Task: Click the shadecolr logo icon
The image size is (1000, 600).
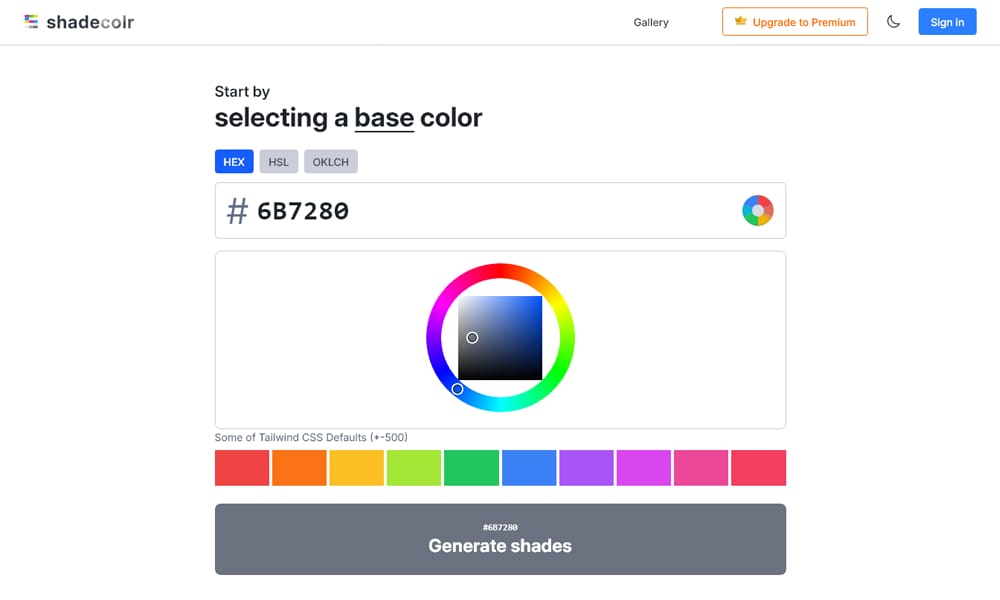Action: [x=32, y=22]
